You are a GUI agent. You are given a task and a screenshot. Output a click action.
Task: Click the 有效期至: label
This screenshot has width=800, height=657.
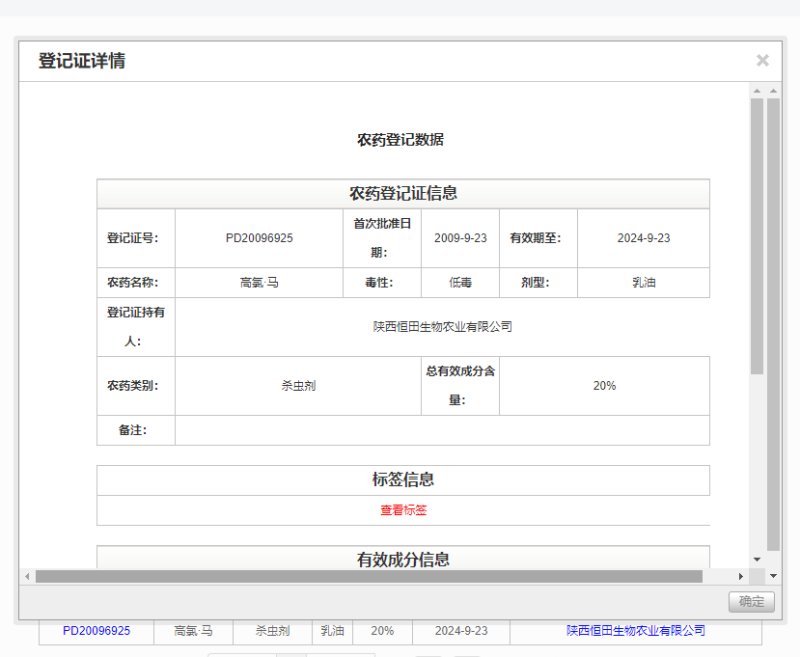535,238
